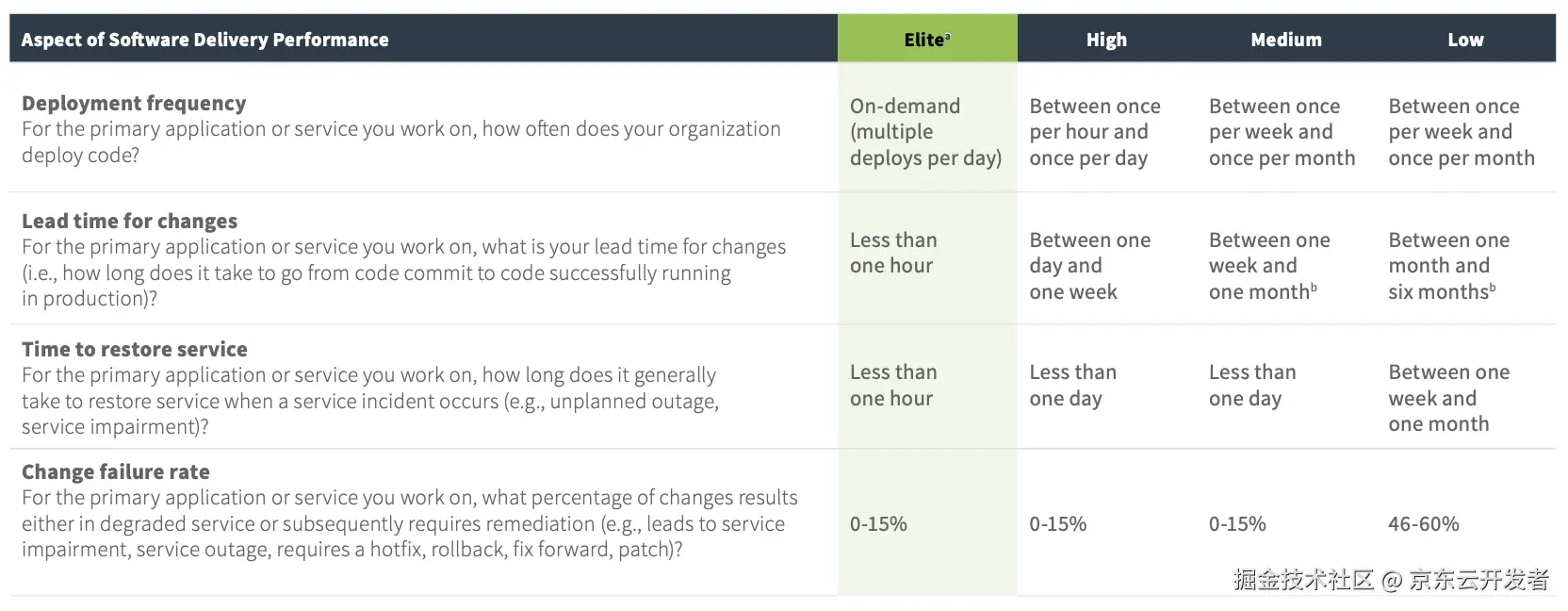Viewport: 1568px width, 611px height.
Task: Click the Medium column header
Action: (1286, 40)
